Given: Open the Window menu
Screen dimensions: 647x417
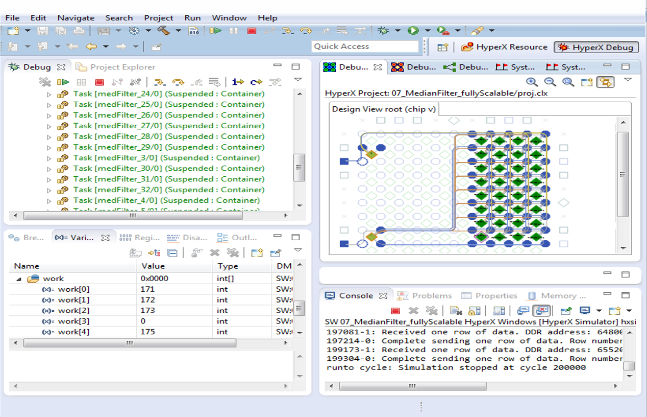Looking at the screenshot, I should tap(229, 18).
